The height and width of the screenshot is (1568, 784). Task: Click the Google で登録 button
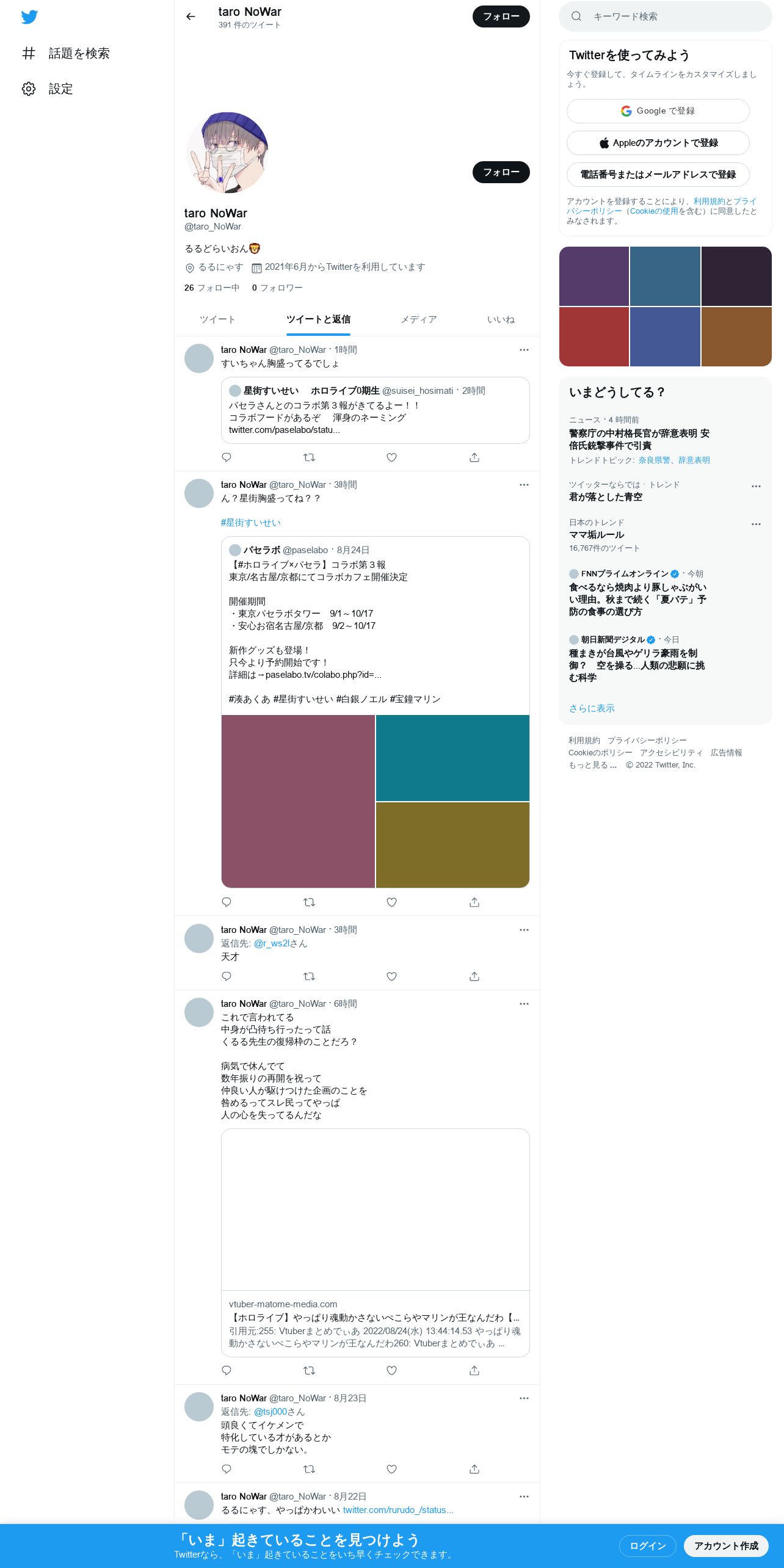pyautogui.click(x=658, y=111)
